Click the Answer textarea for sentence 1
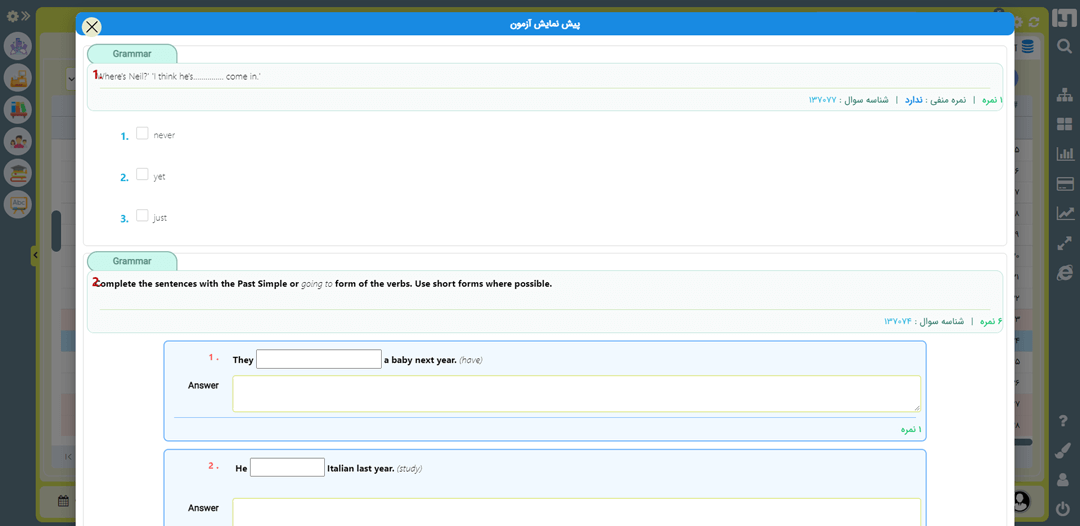The height and width of the screenshot is (526, 1080). 577,394
